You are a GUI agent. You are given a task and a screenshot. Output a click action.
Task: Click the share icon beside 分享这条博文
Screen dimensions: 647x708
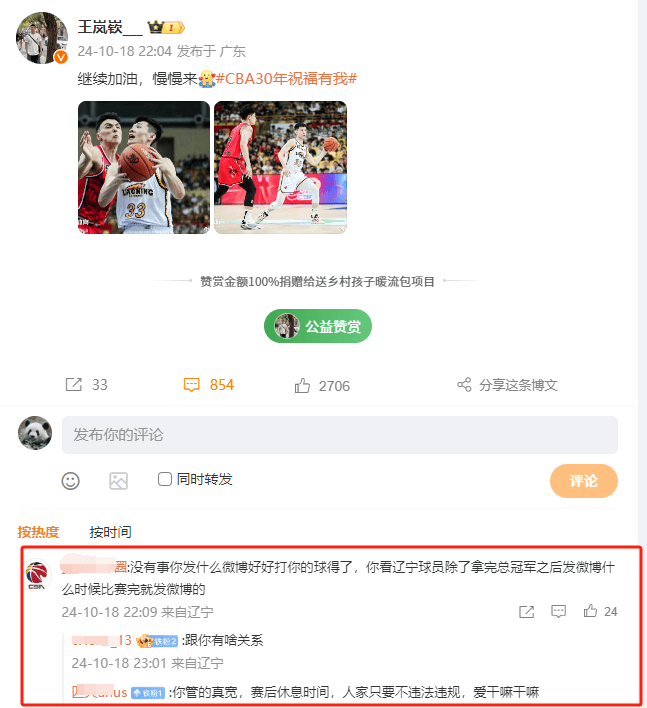(x=464, y=385)
